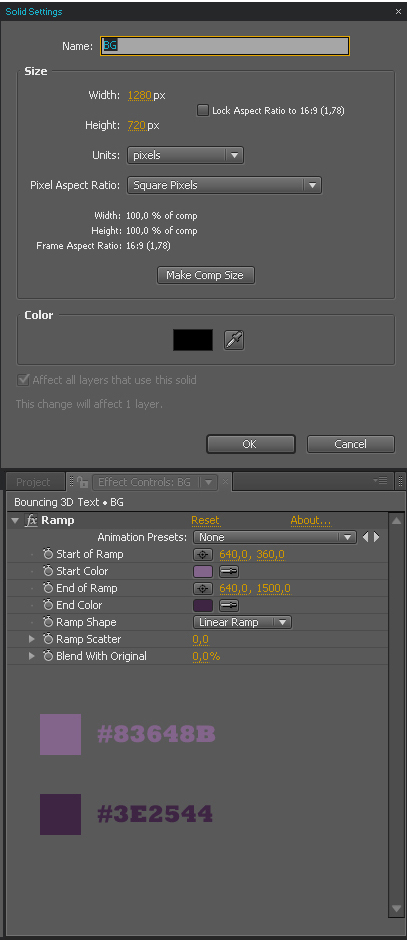This screenshot has width=407, height=940.
Task: Toggle Affect all layers that use this solid
Action: click(24, 379)
